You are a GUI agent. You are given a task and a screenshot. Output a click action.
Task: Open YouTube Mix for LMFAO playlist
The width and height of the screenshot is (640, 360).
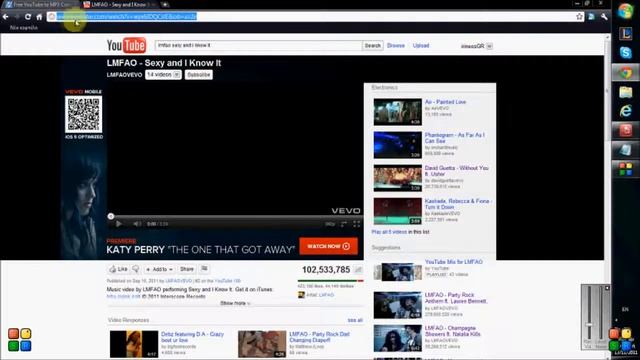(x=453, y=262)
